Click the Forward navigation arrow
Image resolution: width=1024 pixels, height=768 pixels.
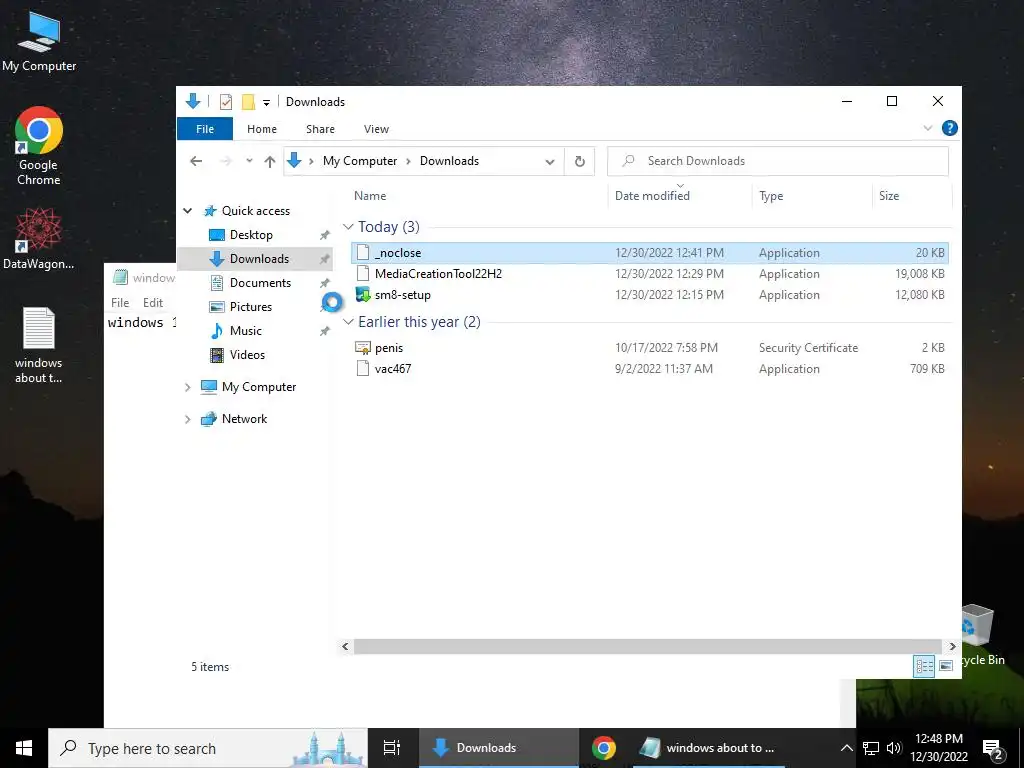click(226, 161)
